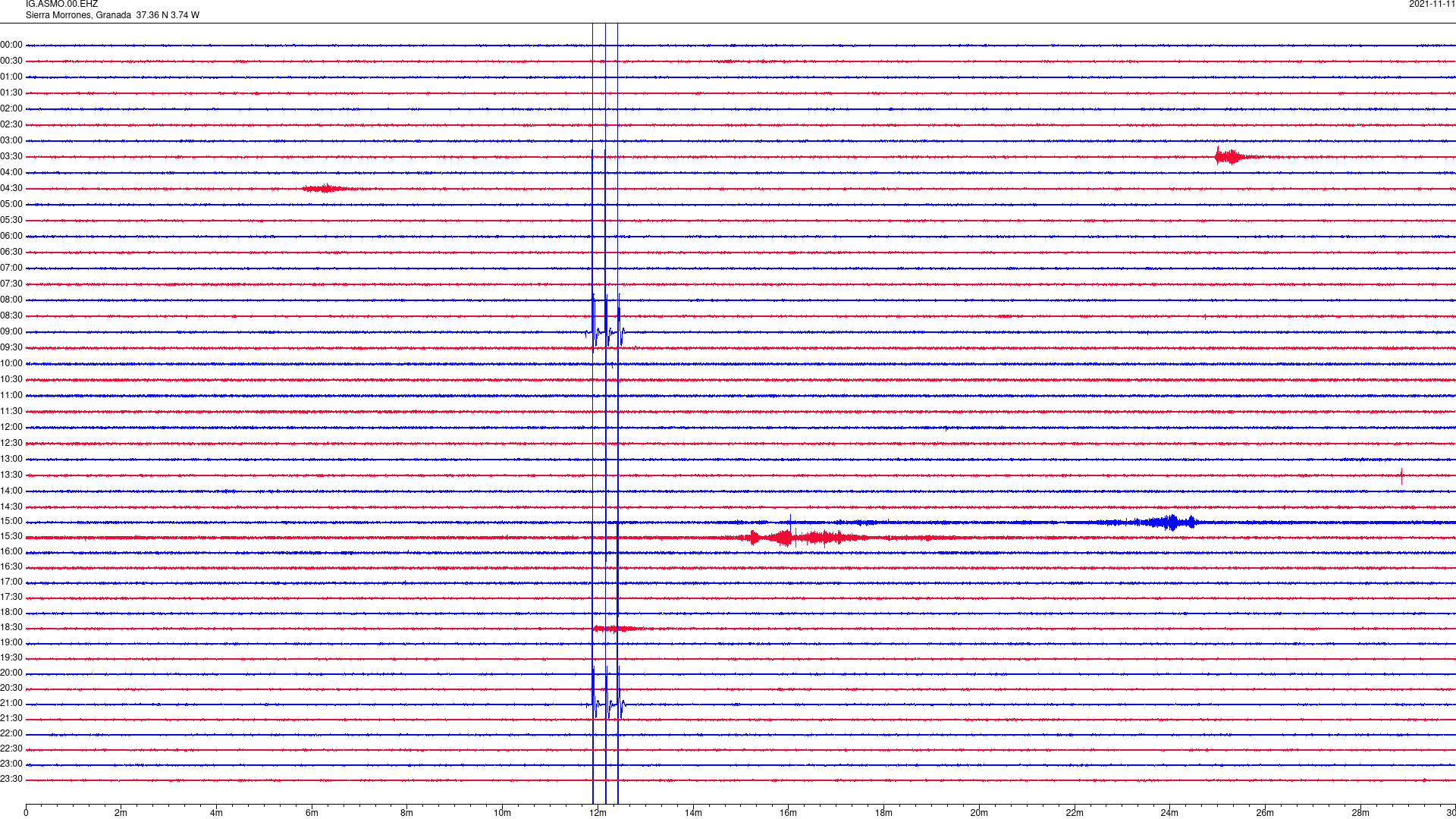This screenshot has width=1456, height=819.
Task: Select the 22:30 time row label
Action: (x=11, y=748)
